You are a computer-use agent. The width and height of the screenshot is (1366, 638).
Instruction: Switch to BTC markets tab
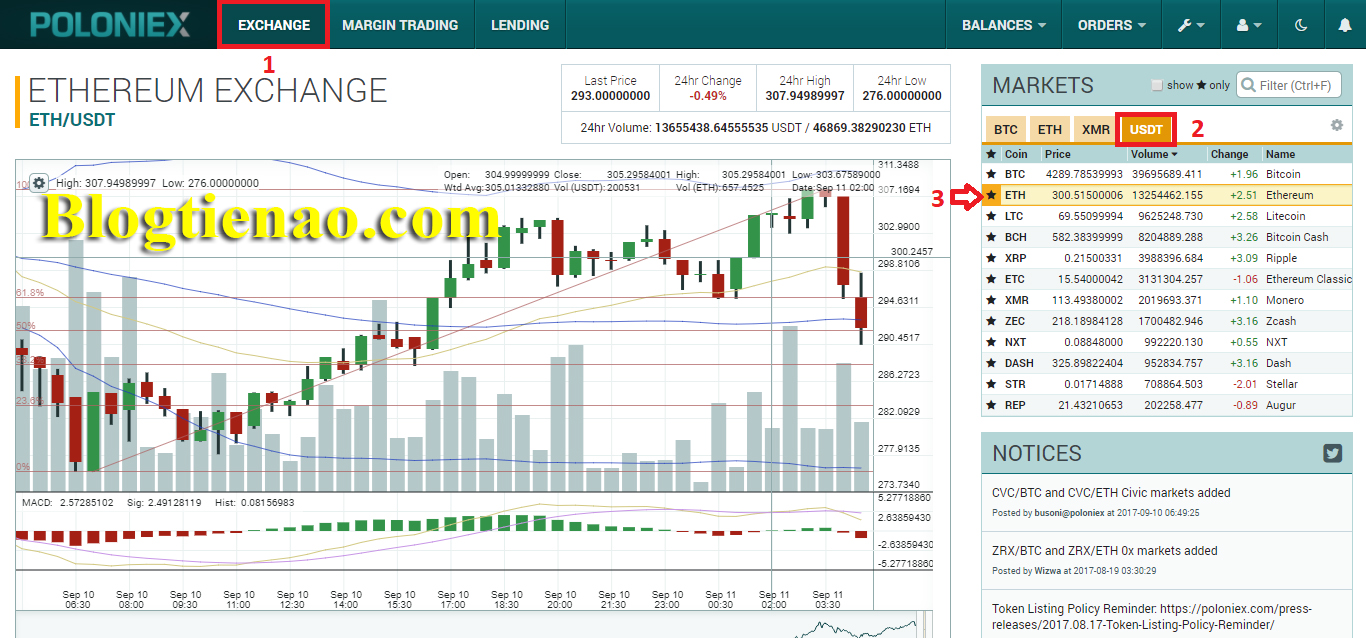pyautogui.click(x=1006, y=130)
